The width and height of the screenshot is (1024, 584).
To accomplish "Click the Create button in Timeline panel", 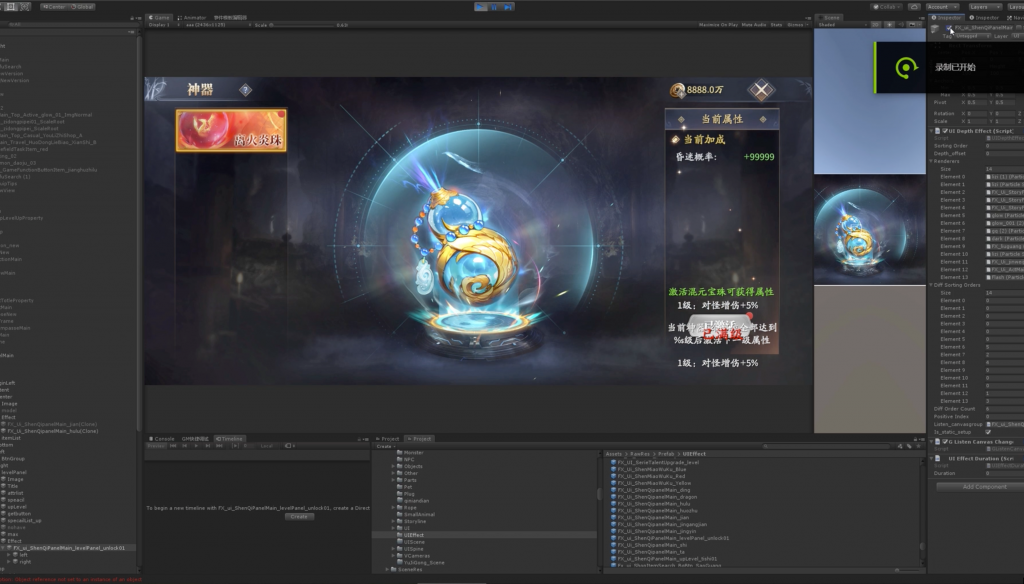I will point(299,517).
